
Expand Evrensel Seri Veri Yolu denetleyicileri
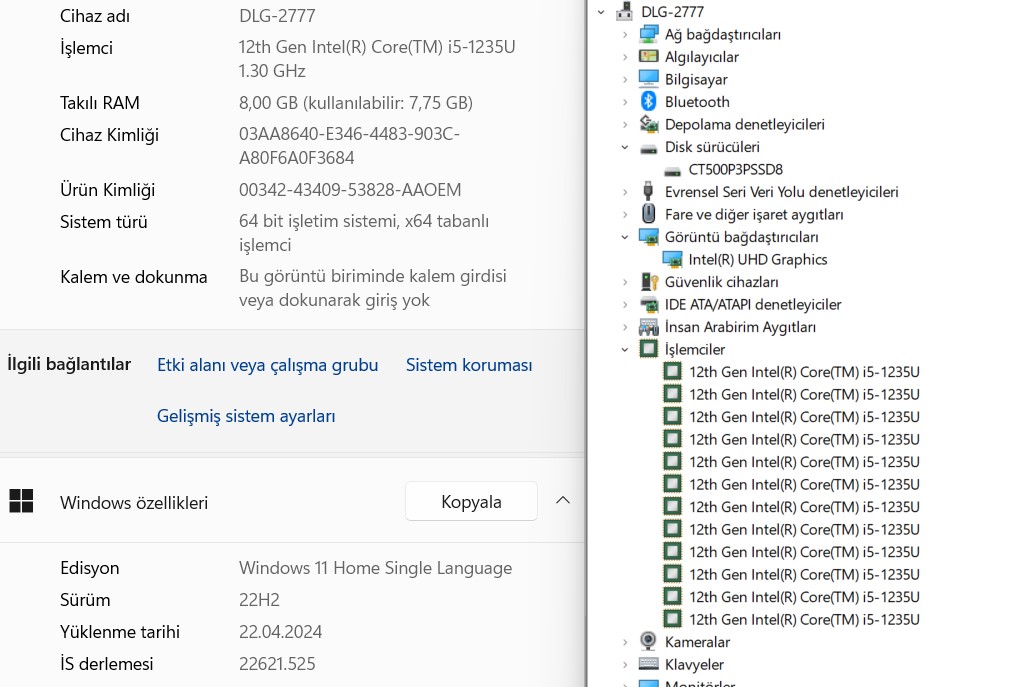(625, 192)
